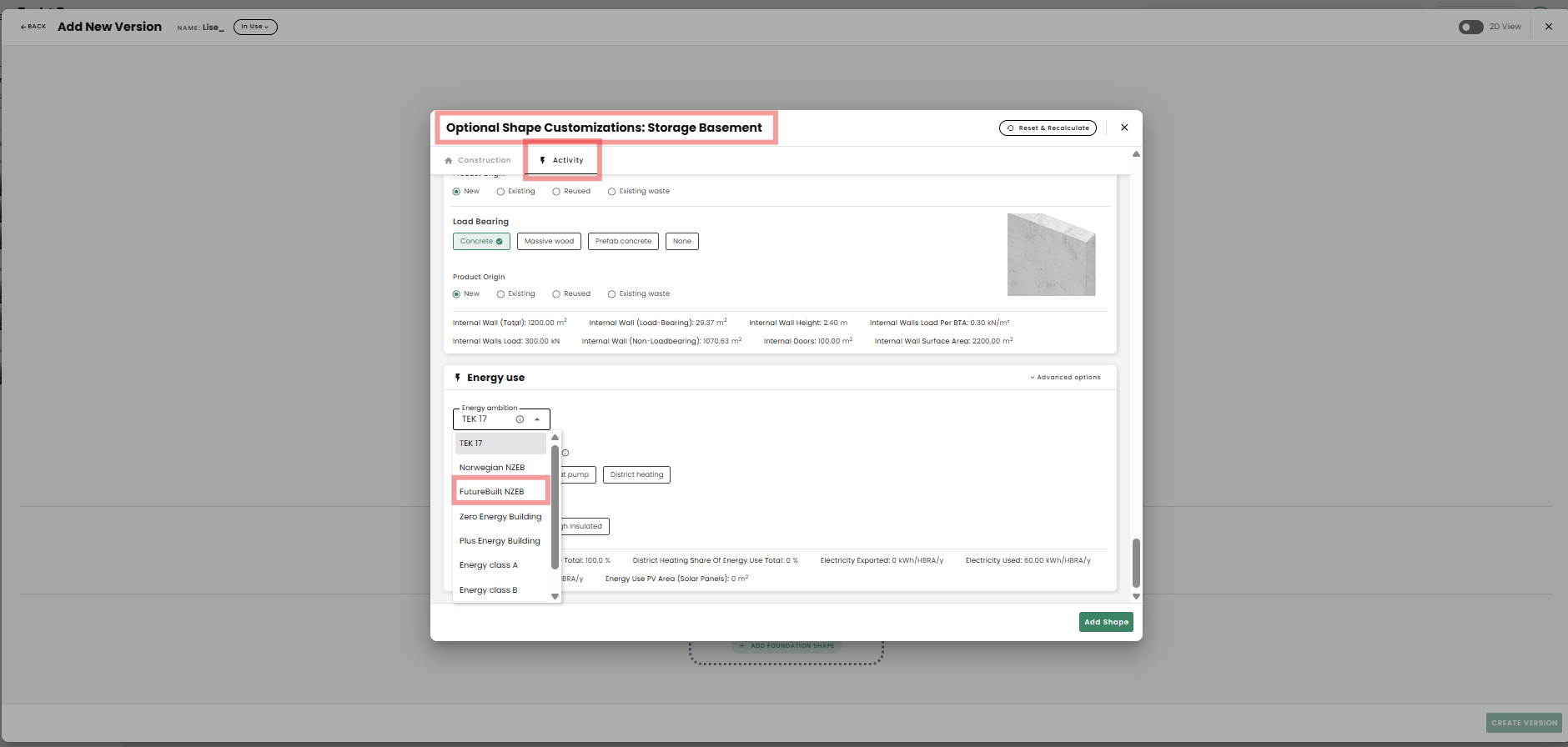Close the Shape Customizations dialog
The width and height of the screenshot is (1568, 747).
tap(1124, 128)
